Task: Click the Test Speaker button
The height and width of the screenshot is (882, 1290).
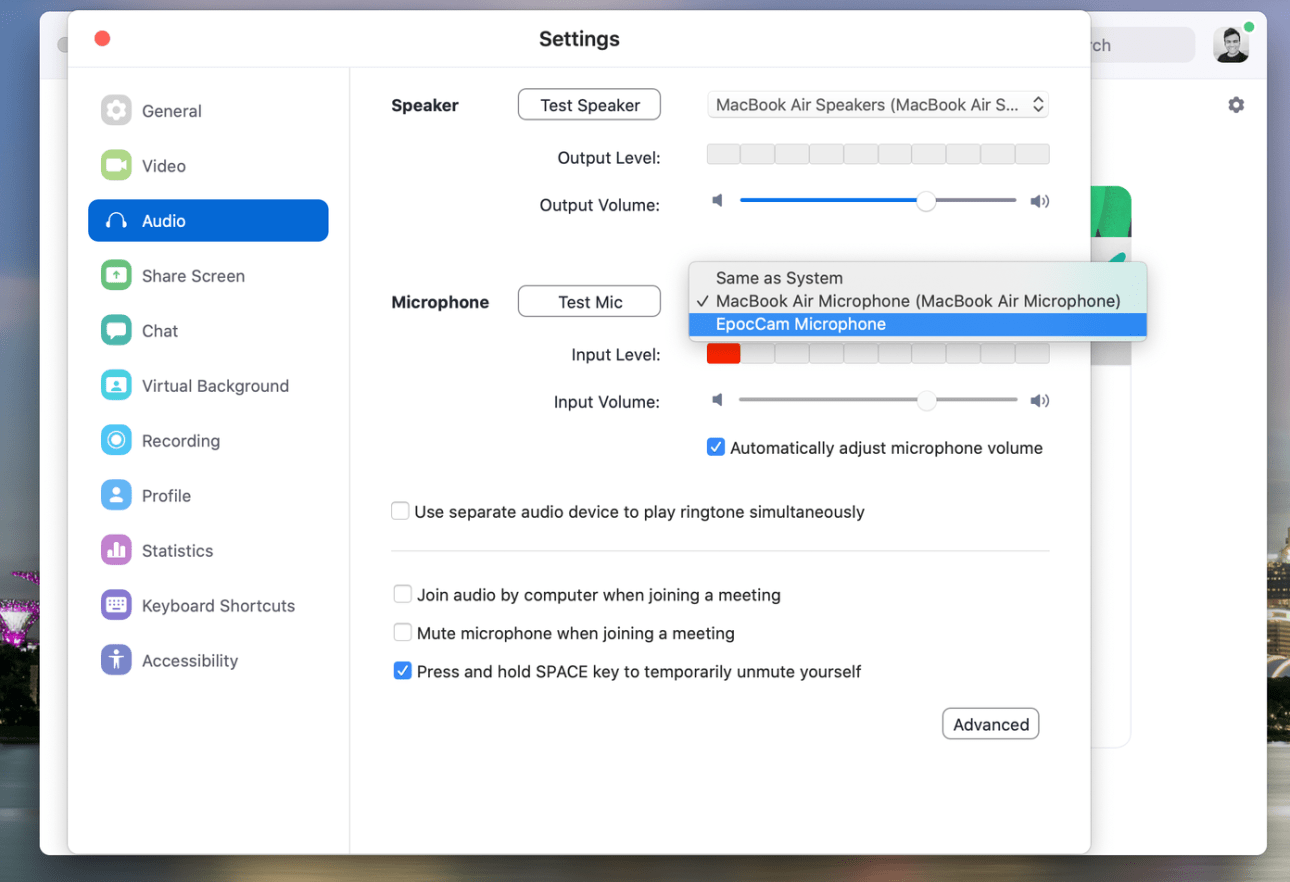Action: [589, 105]
